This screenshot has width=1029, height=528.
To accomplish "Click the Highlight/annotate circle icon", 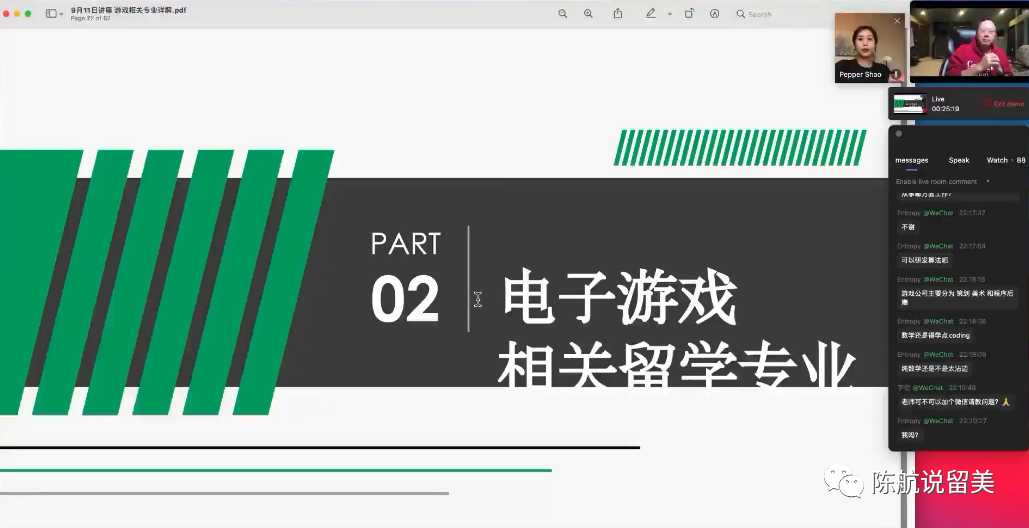I will pyautogui.click(x=714, y=14).
